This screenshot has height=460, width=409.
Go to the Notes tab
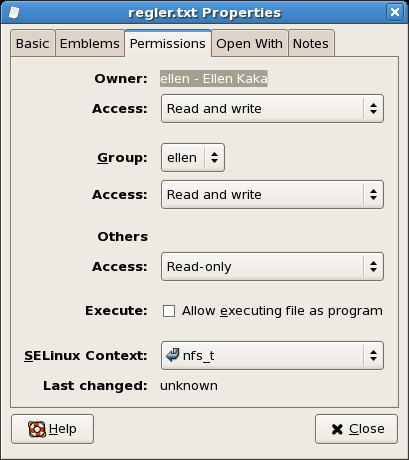pos(311,43)
